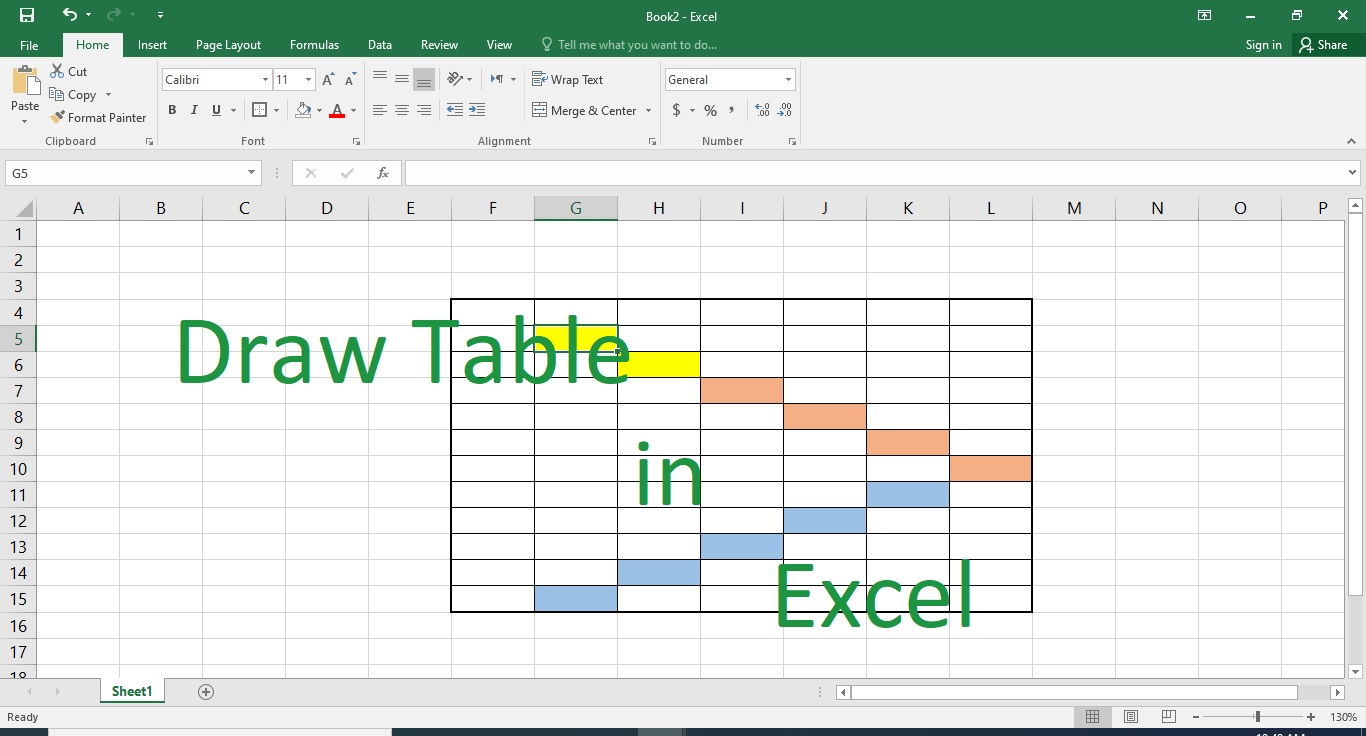Expand the General number format dropdown
Screen dimensions: 1366x736
click(x=788, y=80)
